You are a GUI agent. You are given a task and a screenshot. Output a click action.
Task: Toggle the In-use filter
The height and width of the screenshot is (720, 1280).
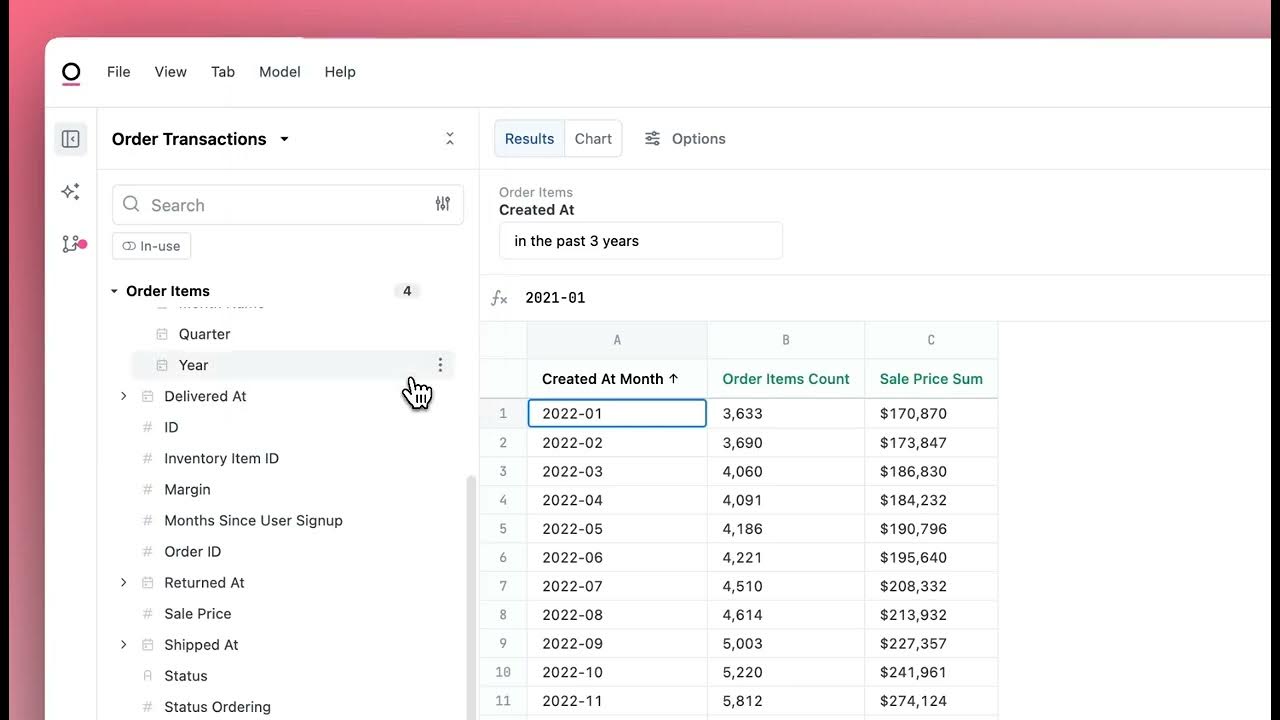click(151, 246)
